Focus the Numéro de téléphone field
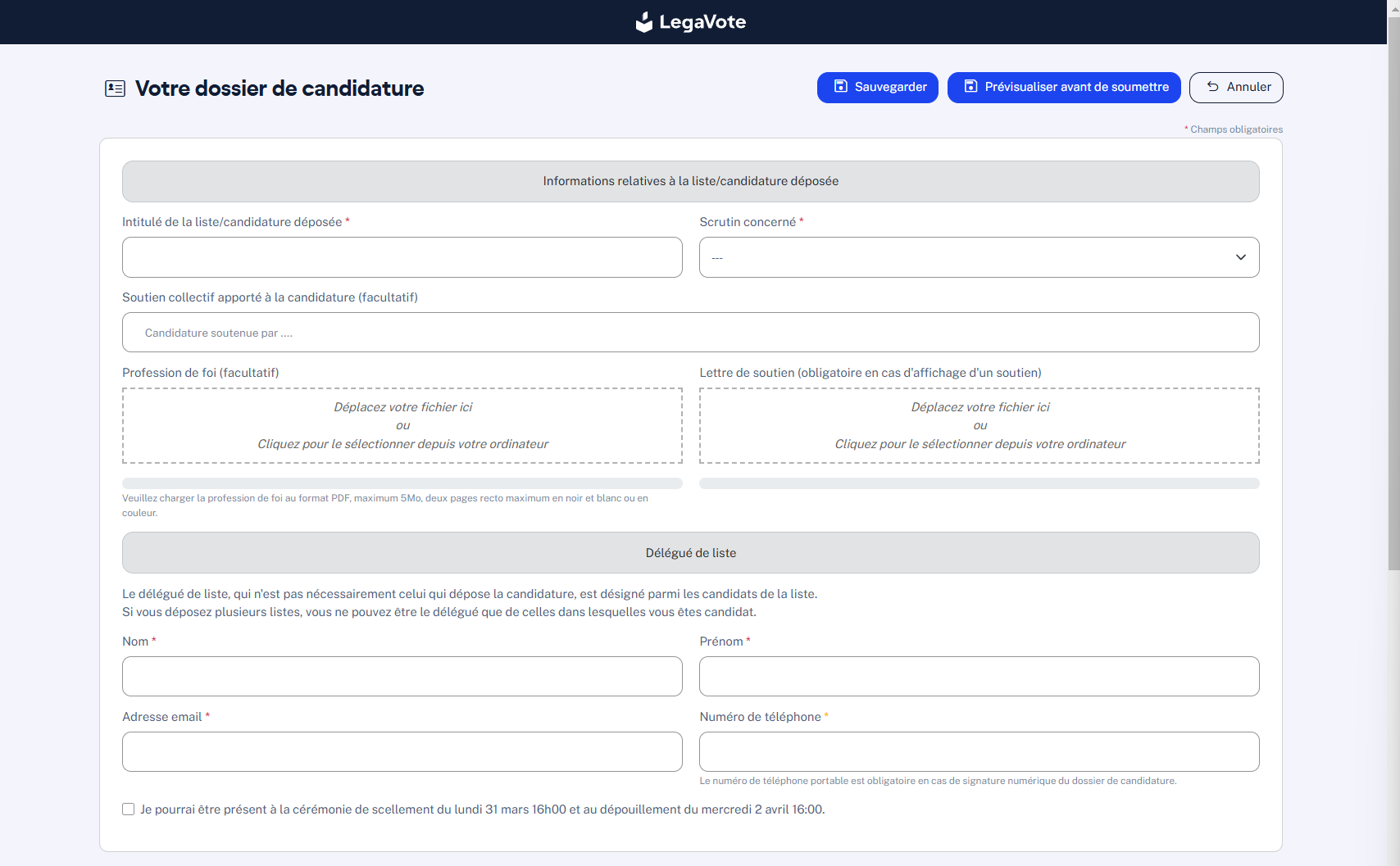Screen dimensions: 1400x866 click(980, 752)
